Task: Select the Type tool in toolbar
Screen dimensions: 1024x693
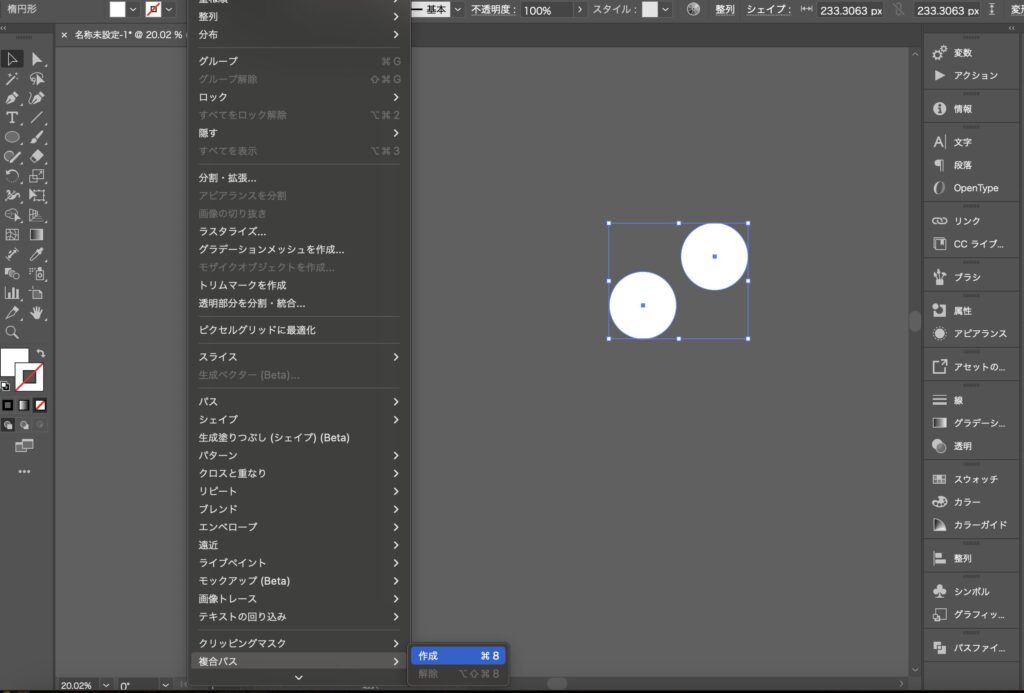Action: [x=13, y=118]
